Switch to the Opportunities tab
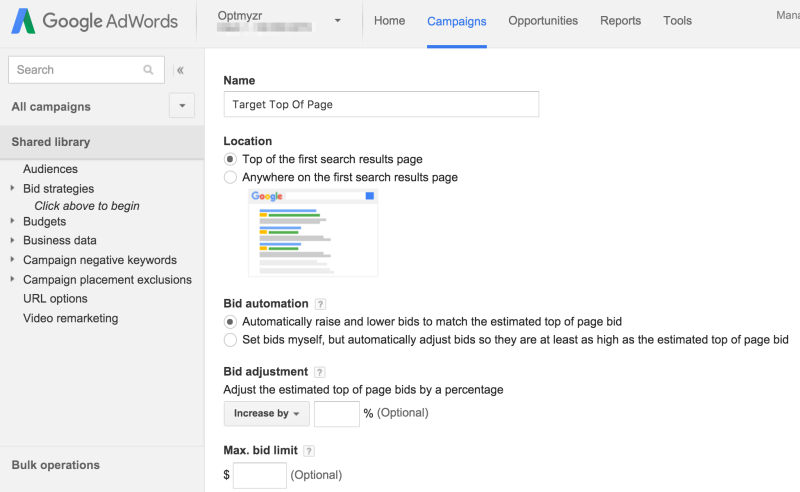The height and width of the screenshot is (492, 800). [543, 21]
